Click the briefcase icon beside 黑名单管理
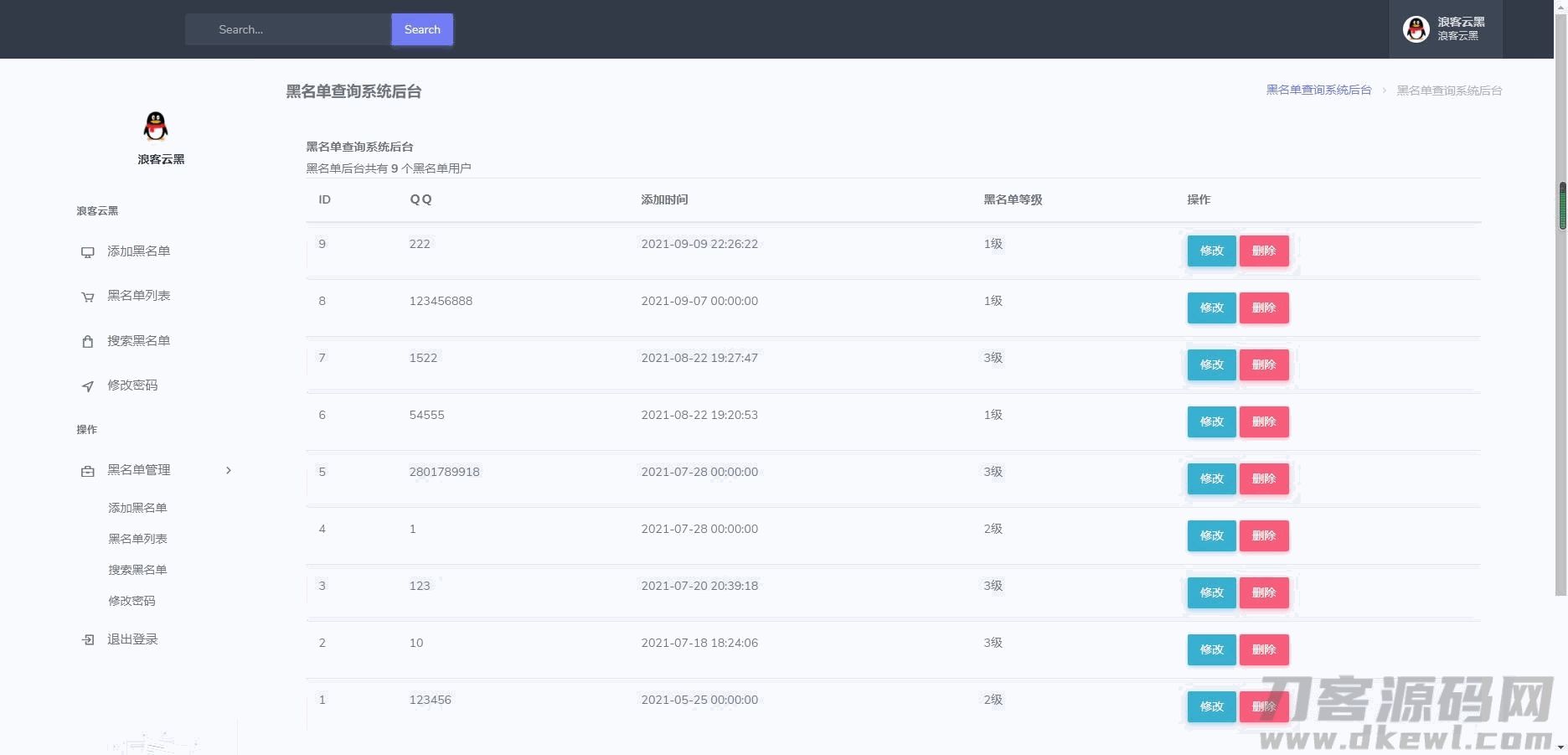This screenshot has height=755, width=1568. pos(87,471)
